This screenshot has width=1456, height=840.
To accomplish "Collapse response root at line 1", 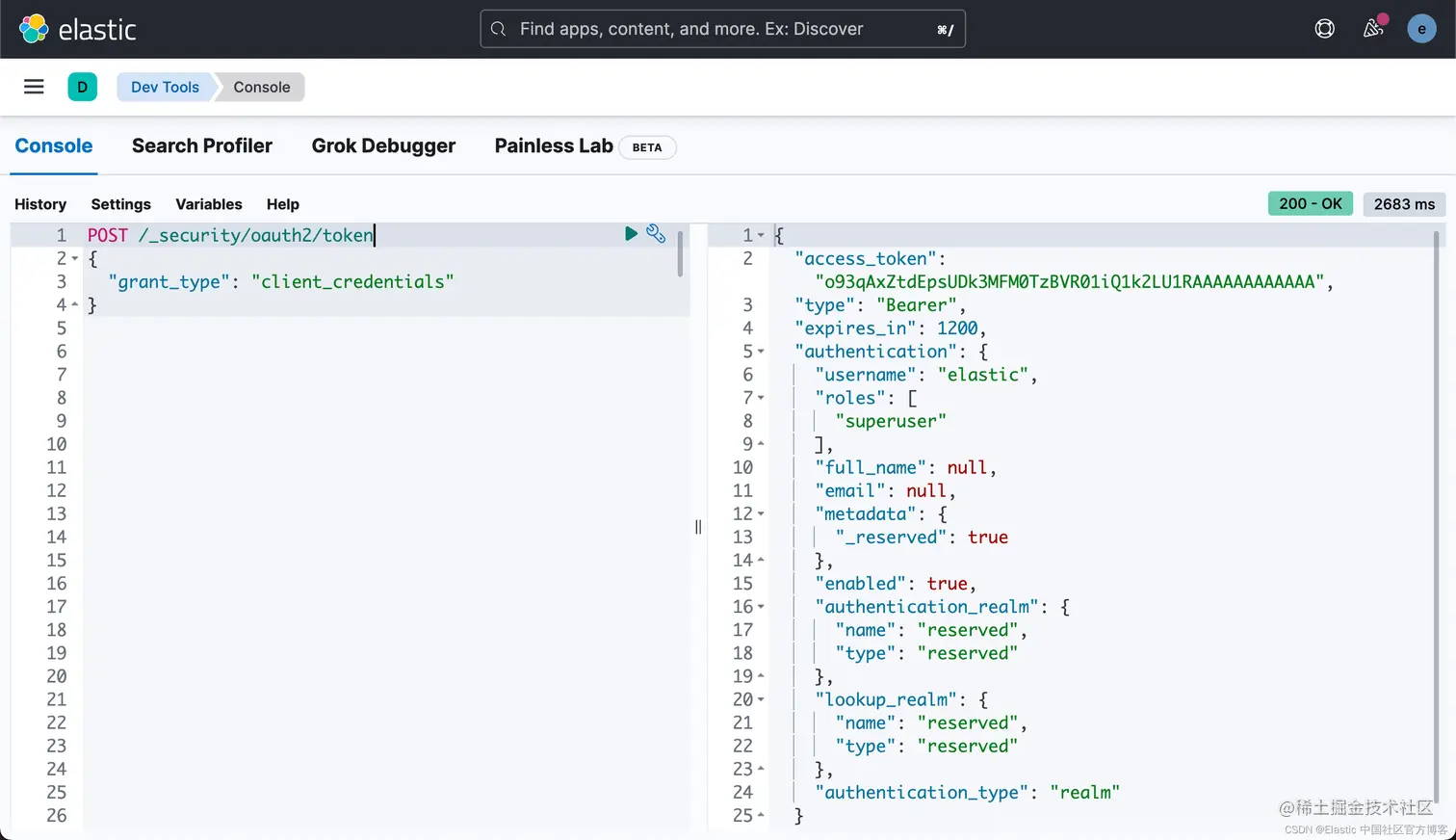I will tap(761, 236).
